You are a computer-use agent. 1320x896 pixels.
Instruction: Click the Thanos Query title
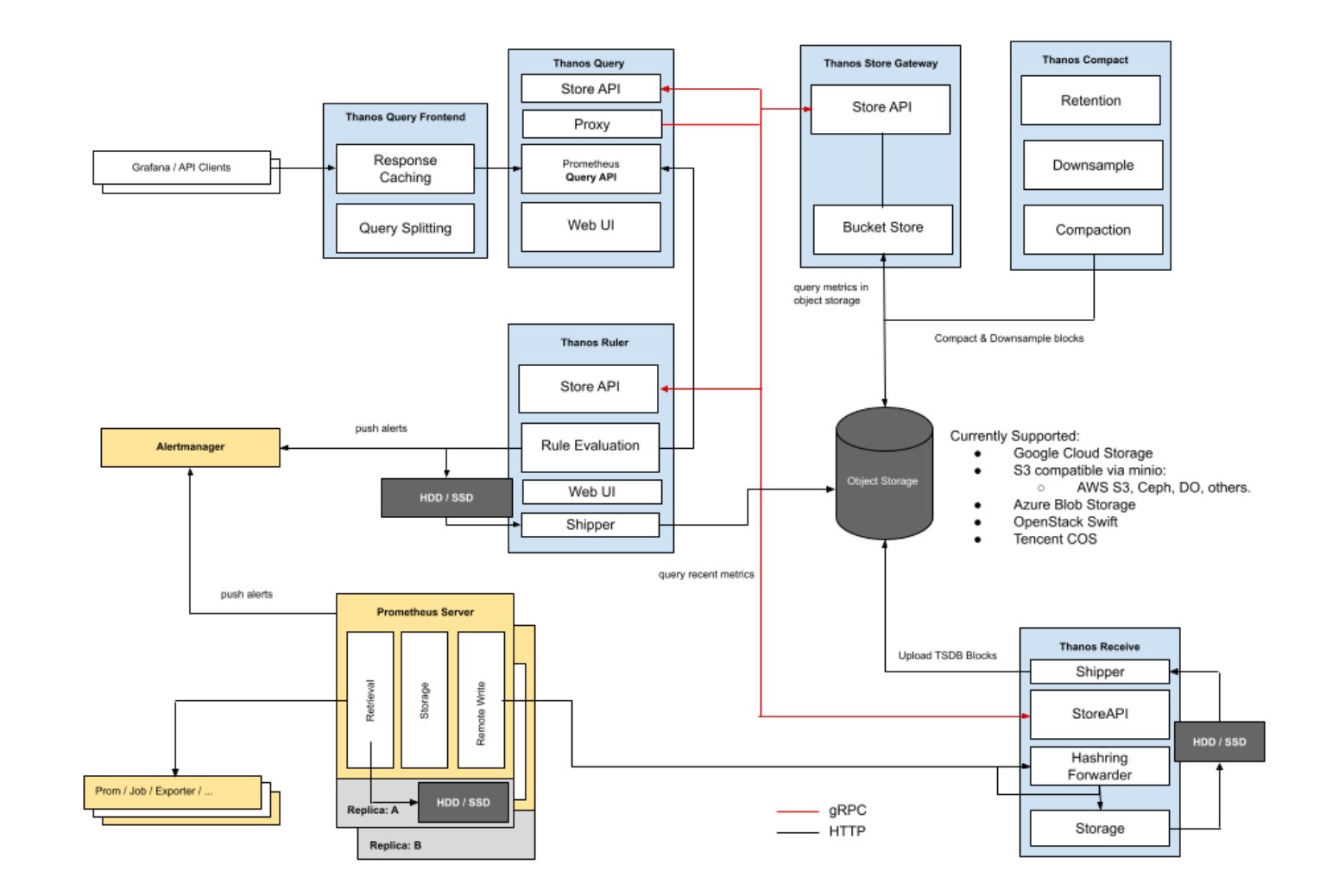(589, 63)
